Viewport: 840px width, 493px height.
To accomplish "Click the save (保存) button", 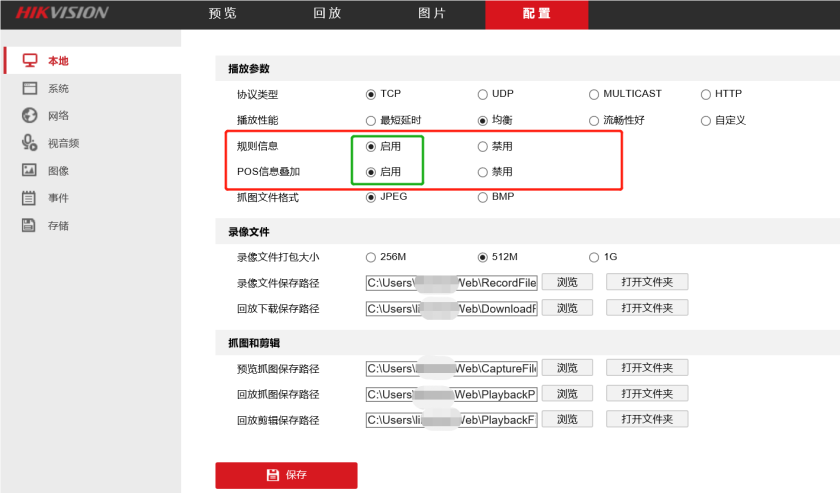I will pyautogui.click(x=286, y=475).
